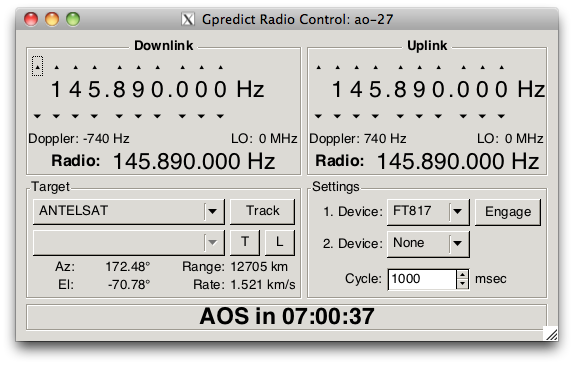This screenshot has height=365, width=574.
Task: Increase the Uplink 1 kHz digit
Action: 439,67
